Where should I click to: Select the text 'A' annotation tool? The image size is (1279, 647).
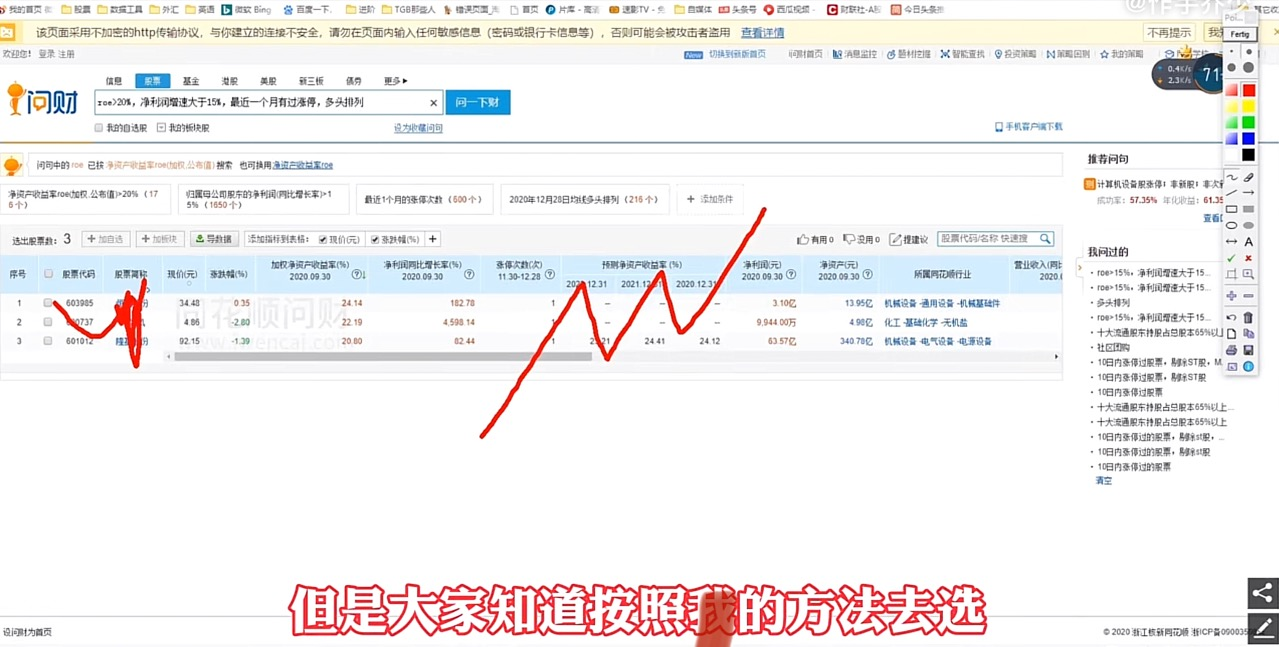tap(1248, 241)
